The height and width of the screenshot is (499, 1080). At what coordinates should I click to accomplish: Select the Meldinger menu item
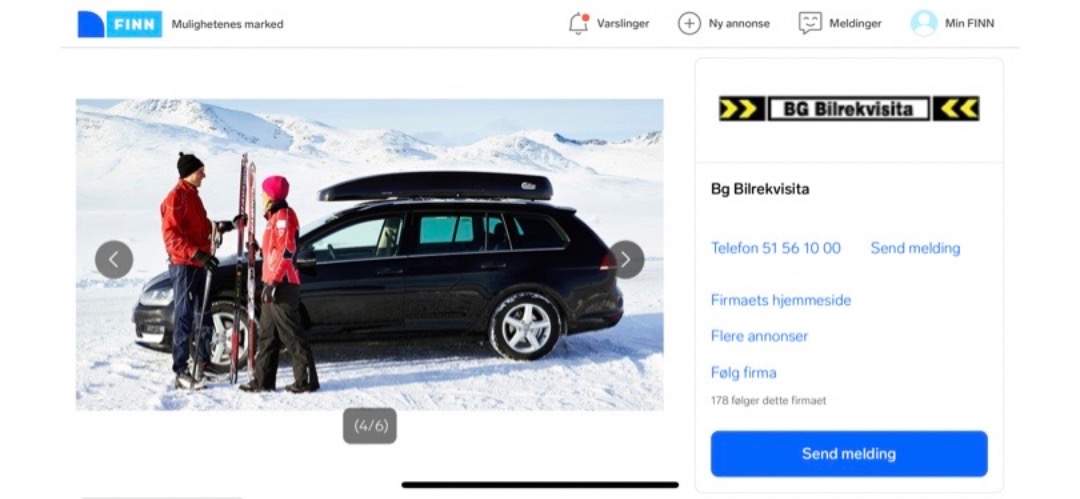pos(855,23)
